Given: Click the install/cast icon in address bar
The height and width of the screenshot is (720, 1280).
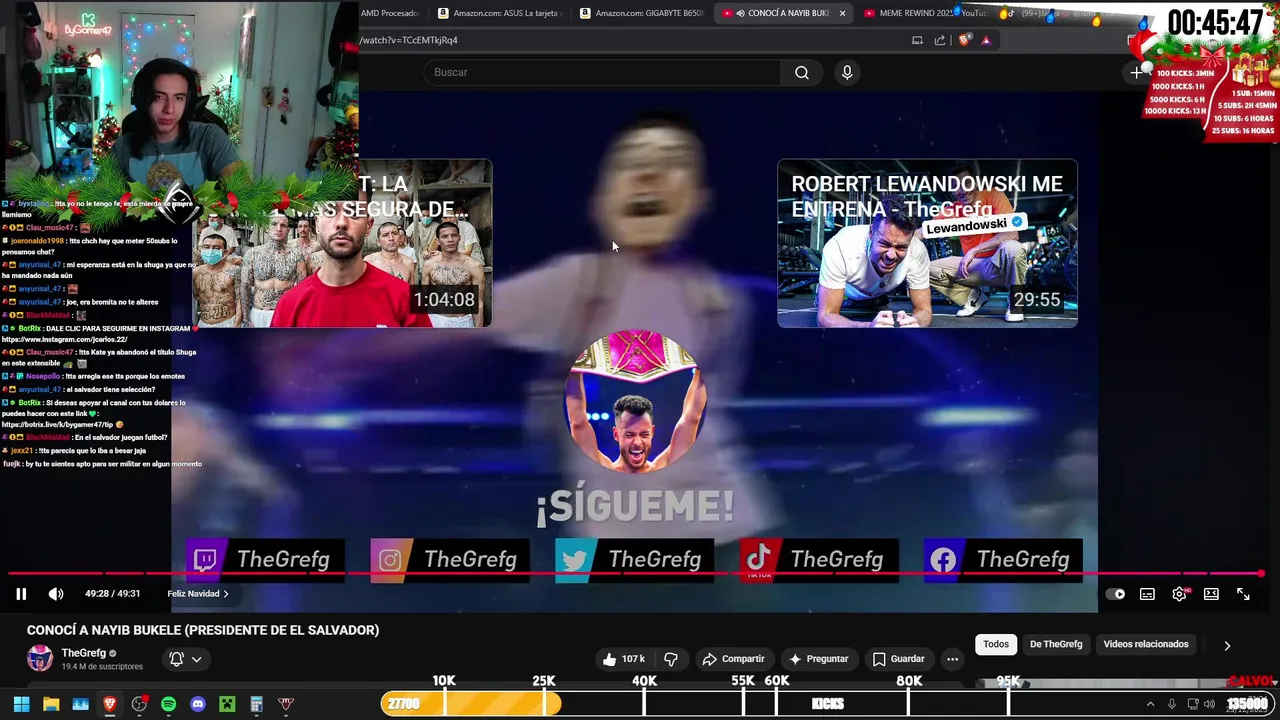Looking at the screenshot, I should click(917, 40).
